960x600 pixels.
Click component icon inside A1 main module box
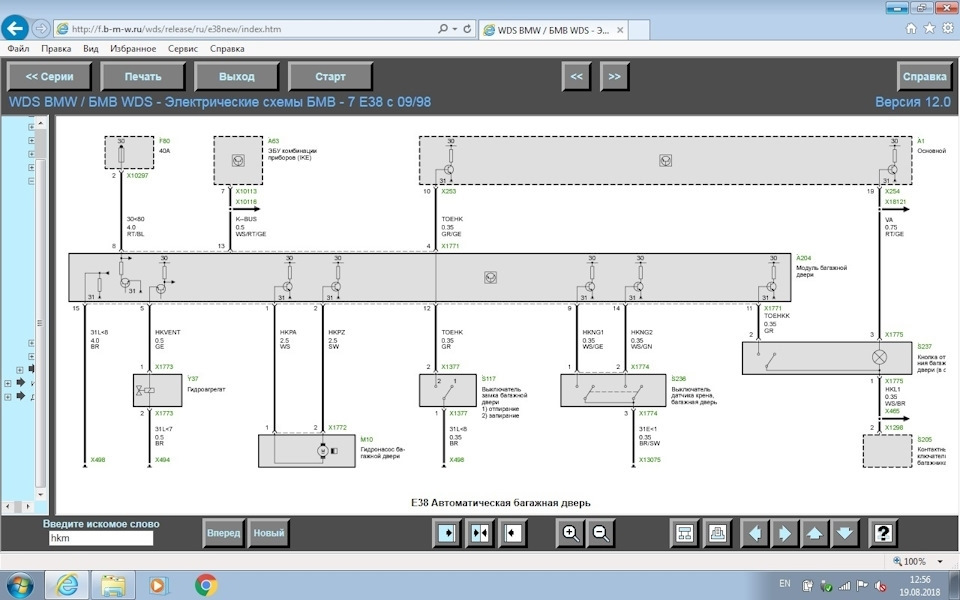[666, 160]
